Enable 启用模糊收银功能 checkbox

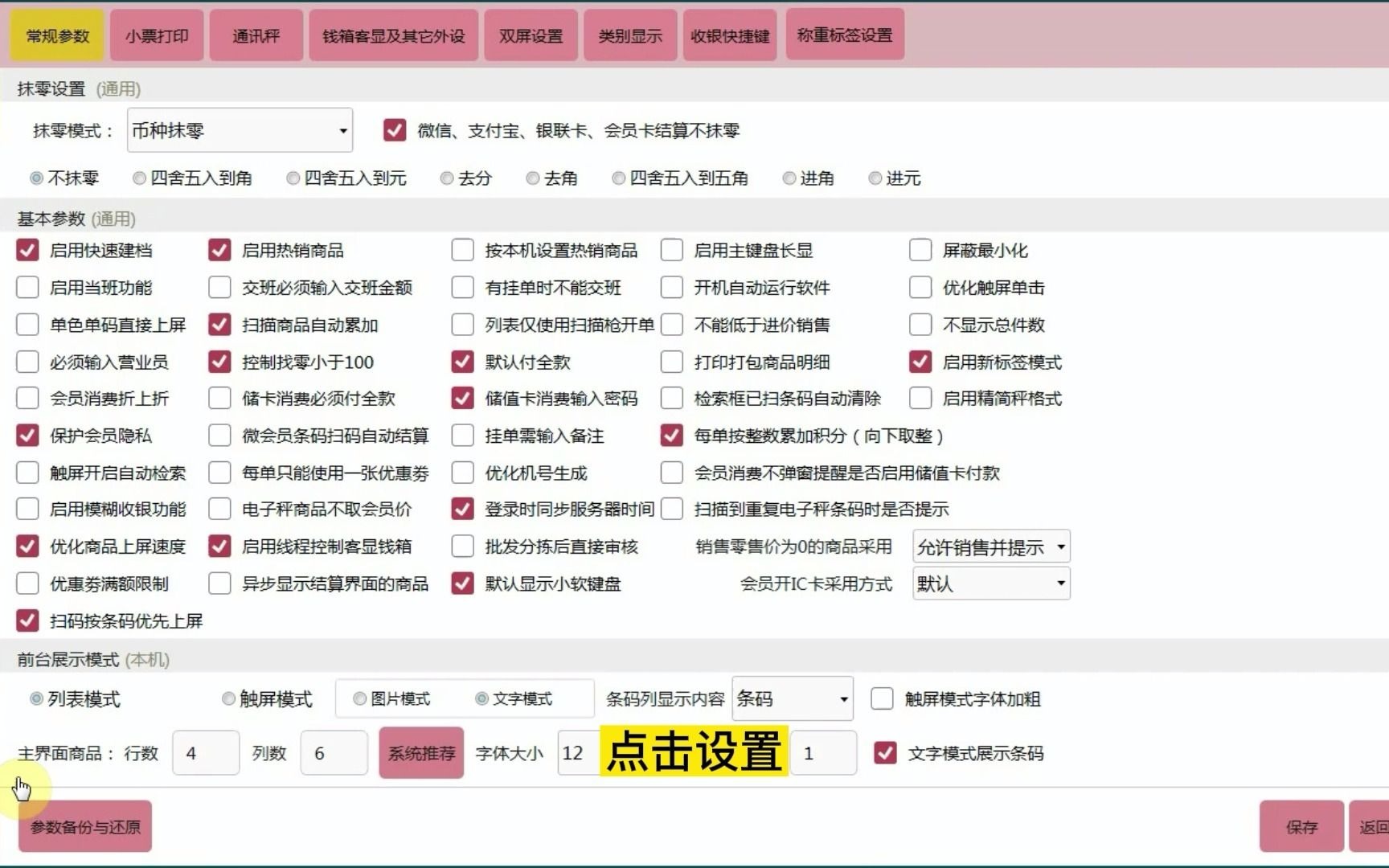click(27, 509)
